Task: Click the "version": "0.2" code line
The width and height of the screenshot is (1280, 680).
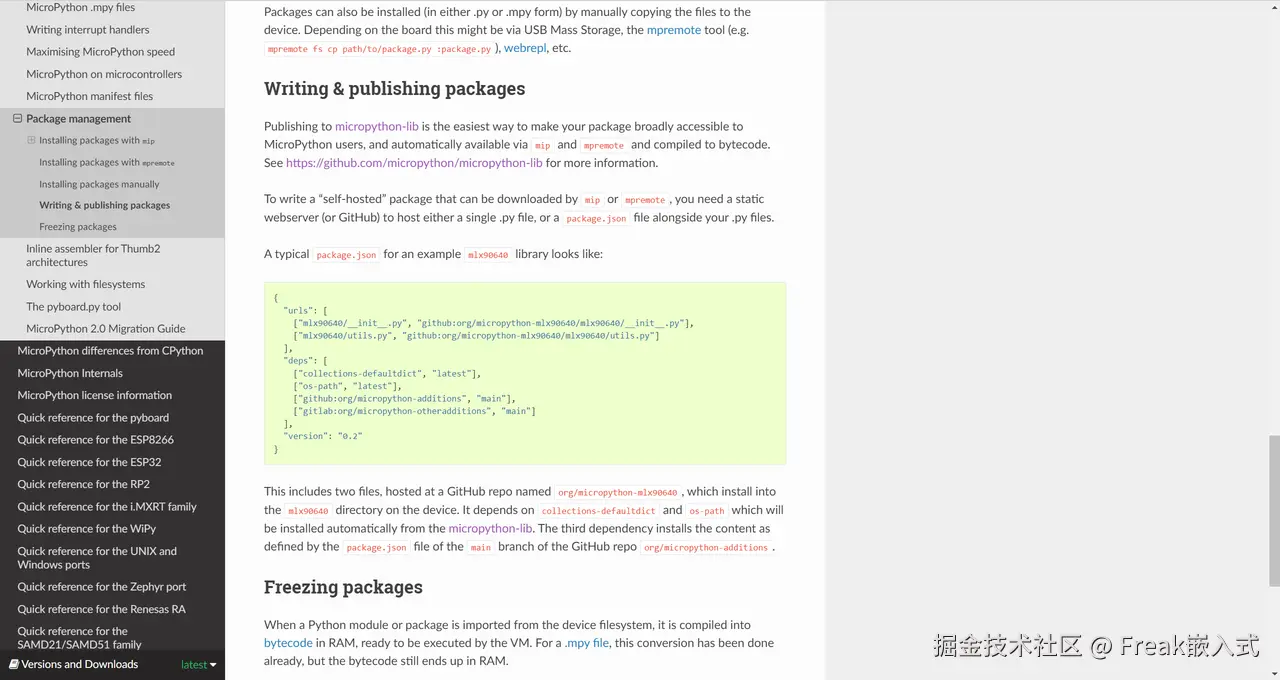Action: point(323,436)
